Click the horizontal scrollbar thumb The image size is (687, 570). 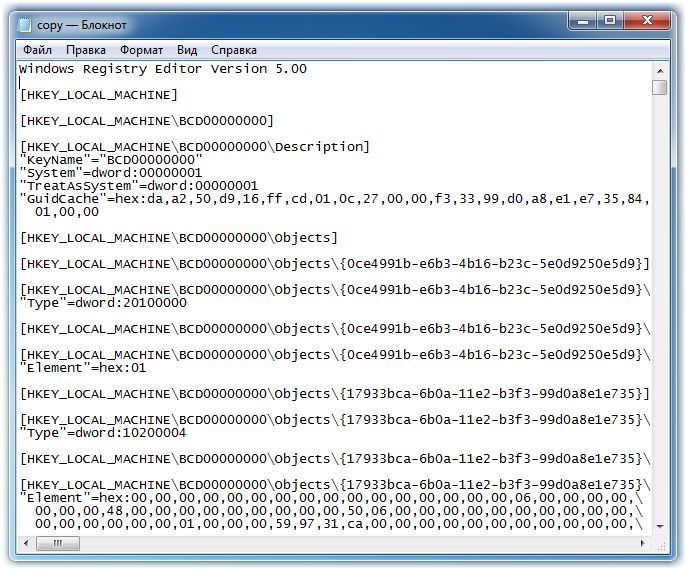tap(58, 543)
